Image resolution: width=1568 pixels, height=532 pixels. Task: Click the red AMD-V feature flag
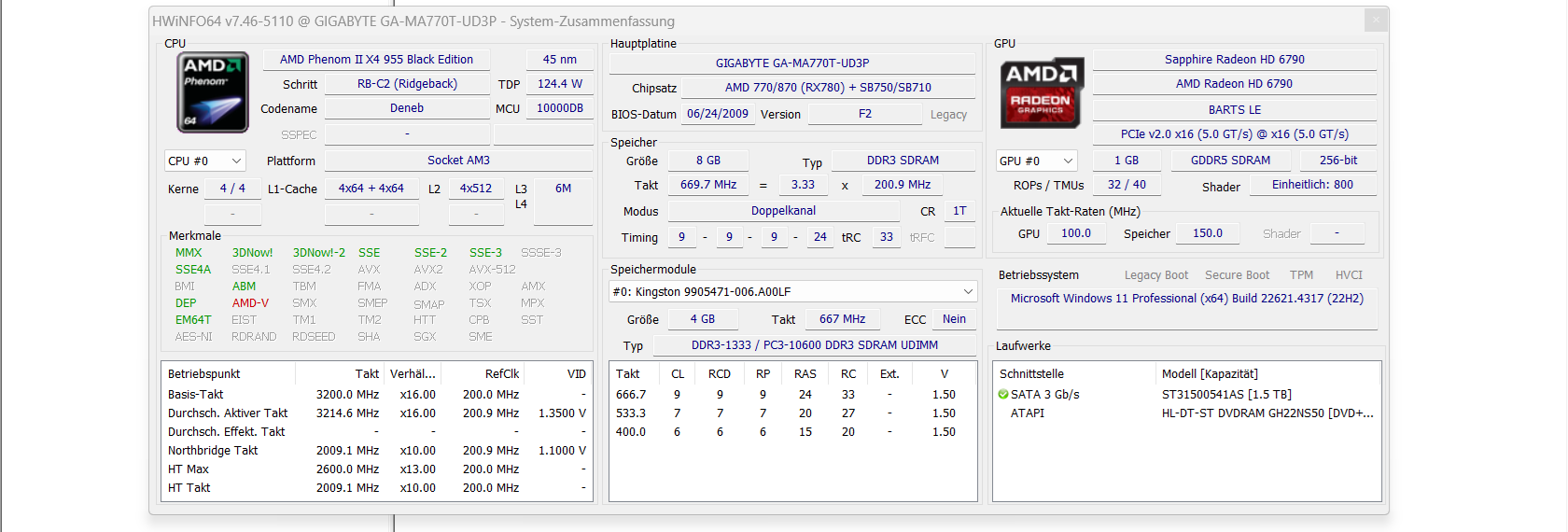(250, 303)
